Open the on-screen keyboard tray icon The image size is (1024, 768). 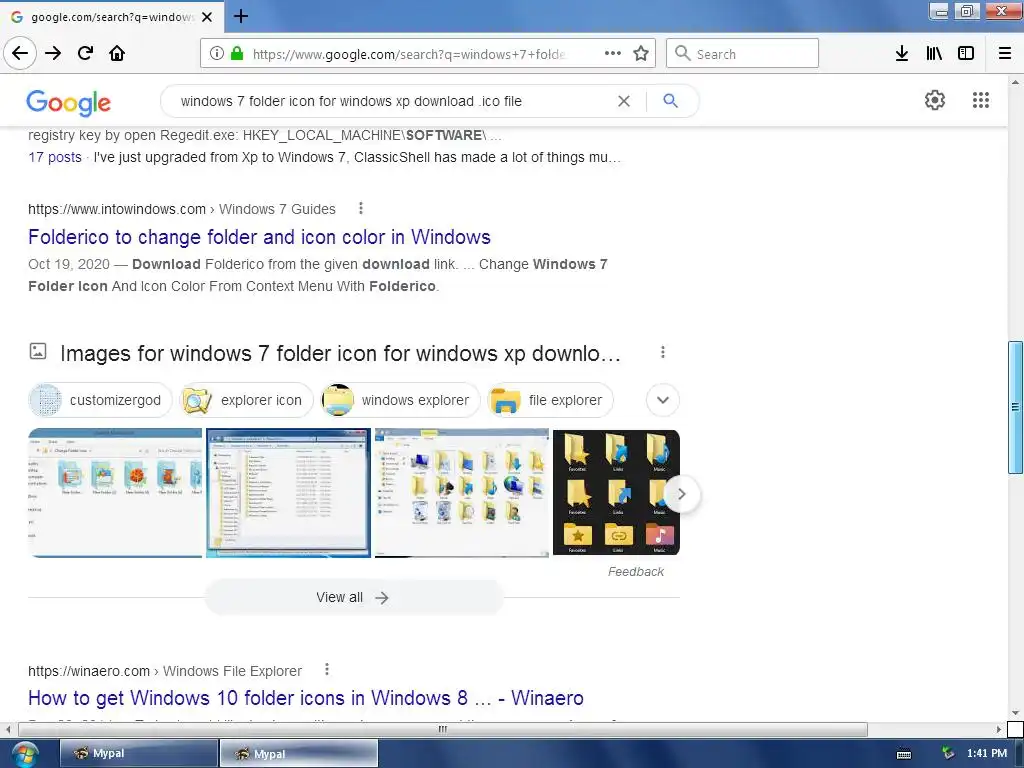coord(904,755)
